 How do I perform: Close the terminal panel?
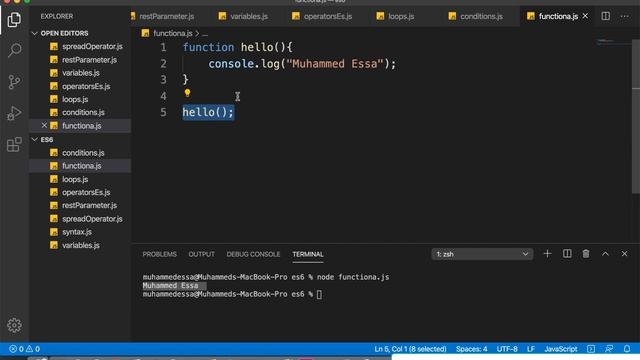[x=624, y=254]
